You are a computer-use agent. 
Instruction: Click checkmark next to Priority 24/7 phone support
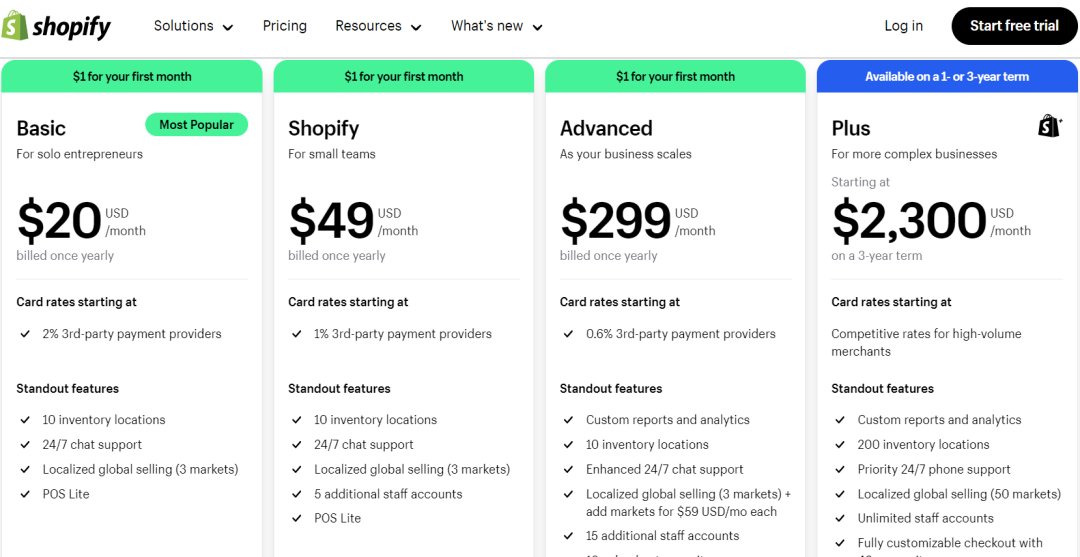[841, 469]
